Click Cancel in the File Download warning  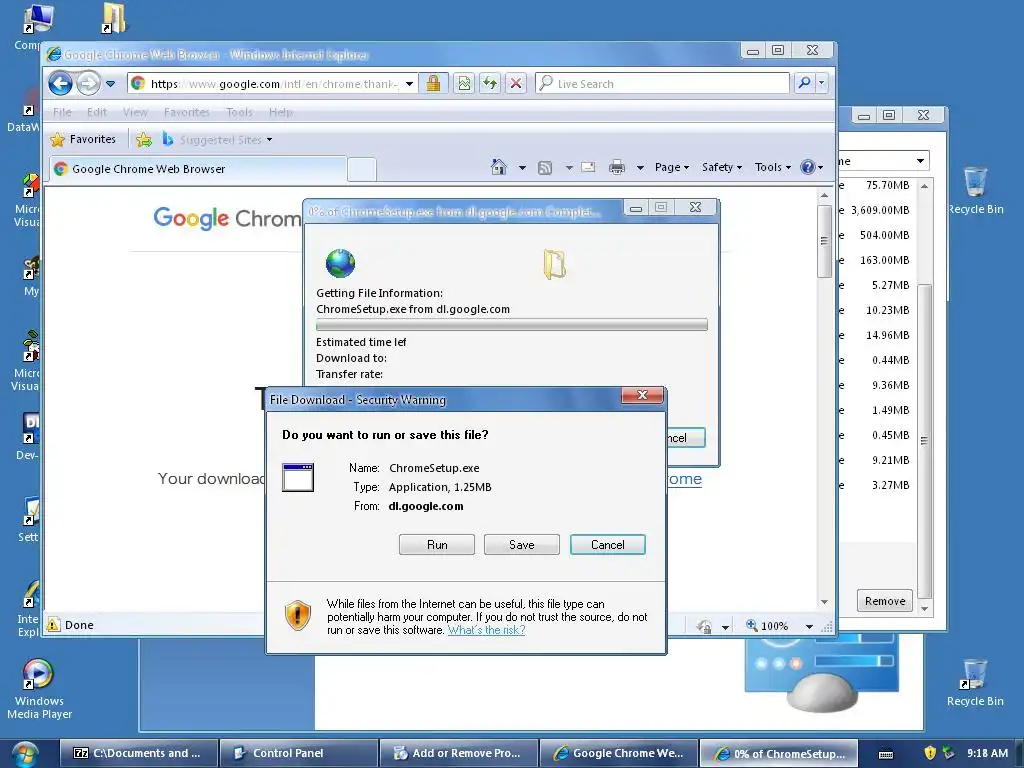click(607, 545)
